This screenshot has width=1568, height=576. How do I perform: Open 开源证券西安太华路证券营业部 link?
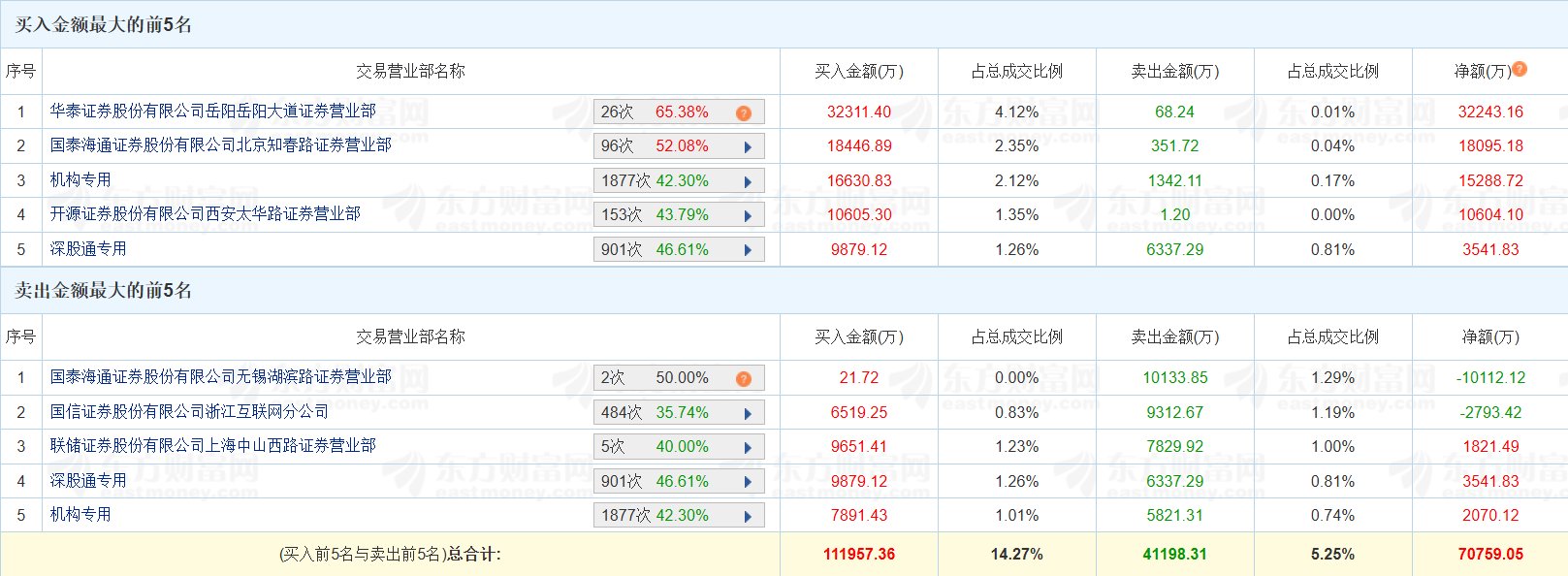(x=205, y=214)
